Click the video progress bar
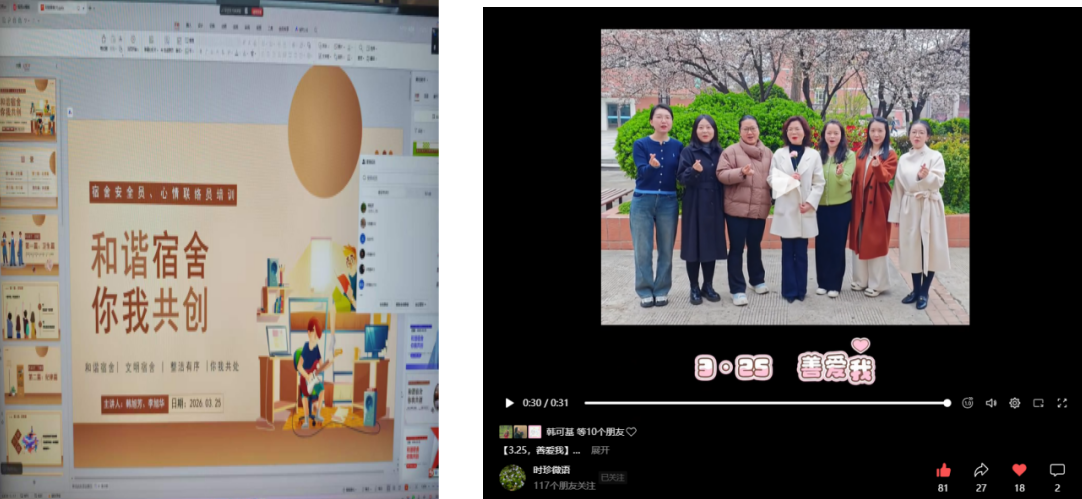 pyautogui.click(x=767, y=403)
